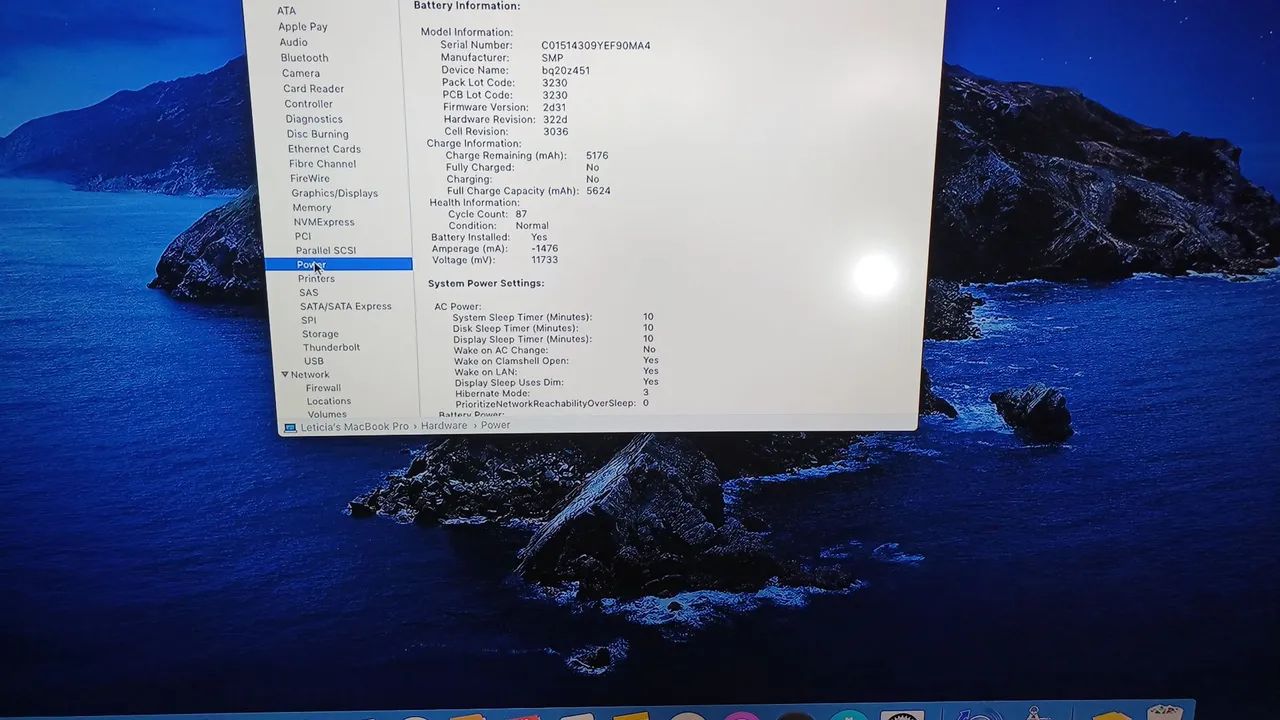Click the Display Sleep Uses Dim label
1280x720 pixels.
pyautogui.click(x=509, y=383)
